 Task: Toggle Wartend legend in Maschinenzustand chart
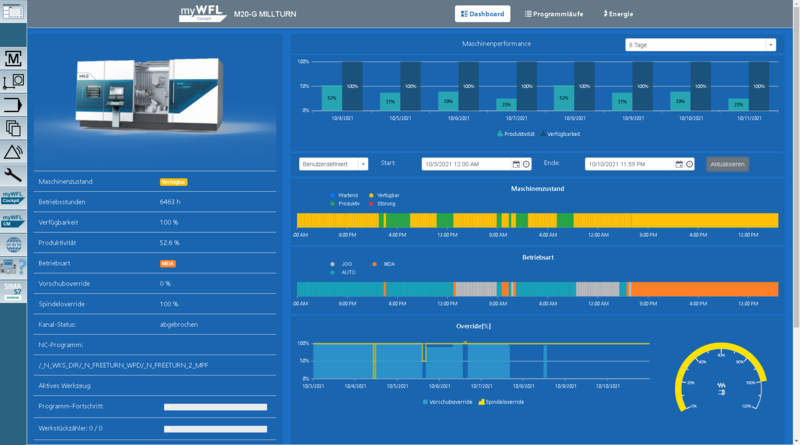[x=344, y=195]
